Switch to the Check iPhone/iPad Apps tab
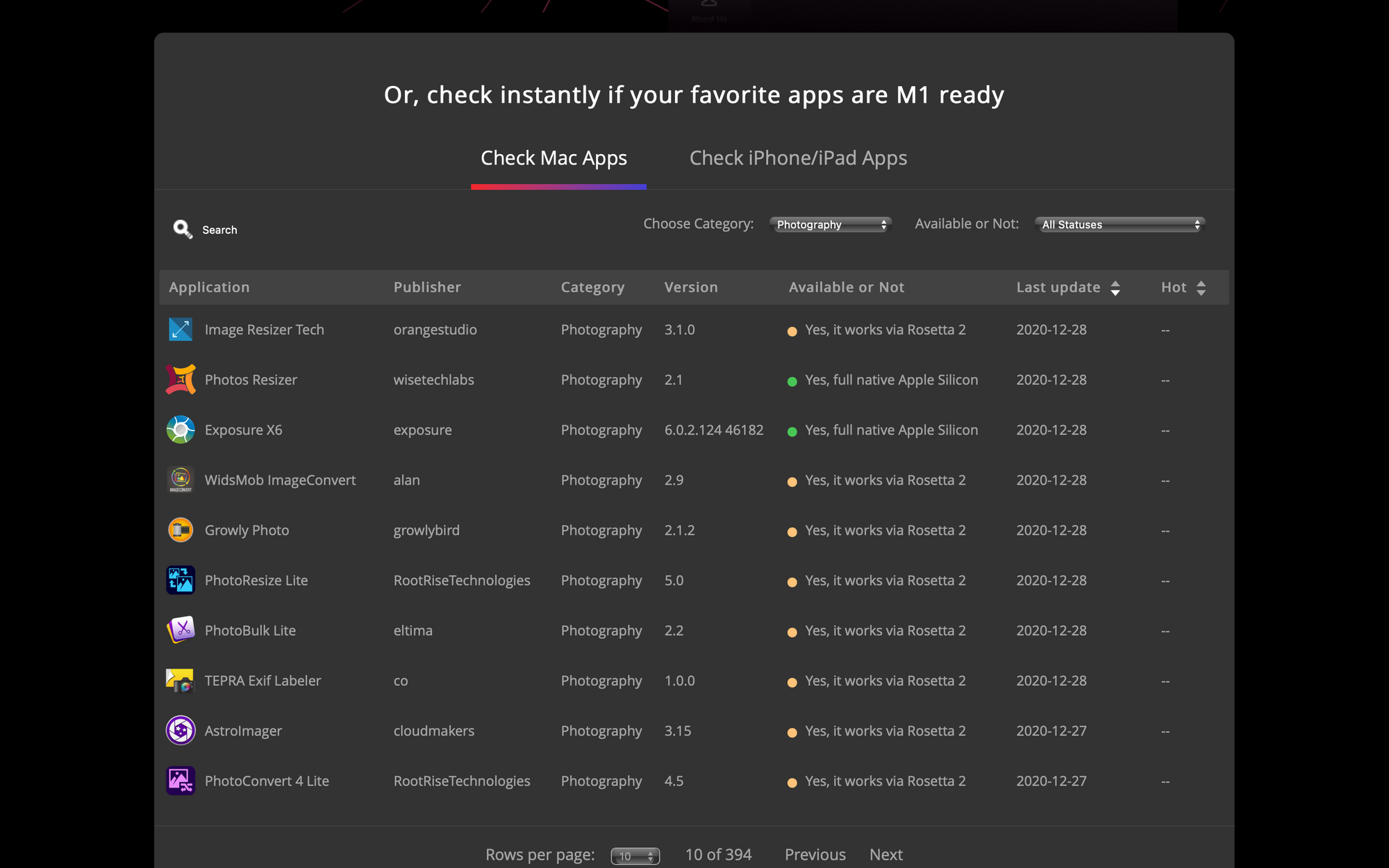 pyautogui.click(x=798, y=158)
